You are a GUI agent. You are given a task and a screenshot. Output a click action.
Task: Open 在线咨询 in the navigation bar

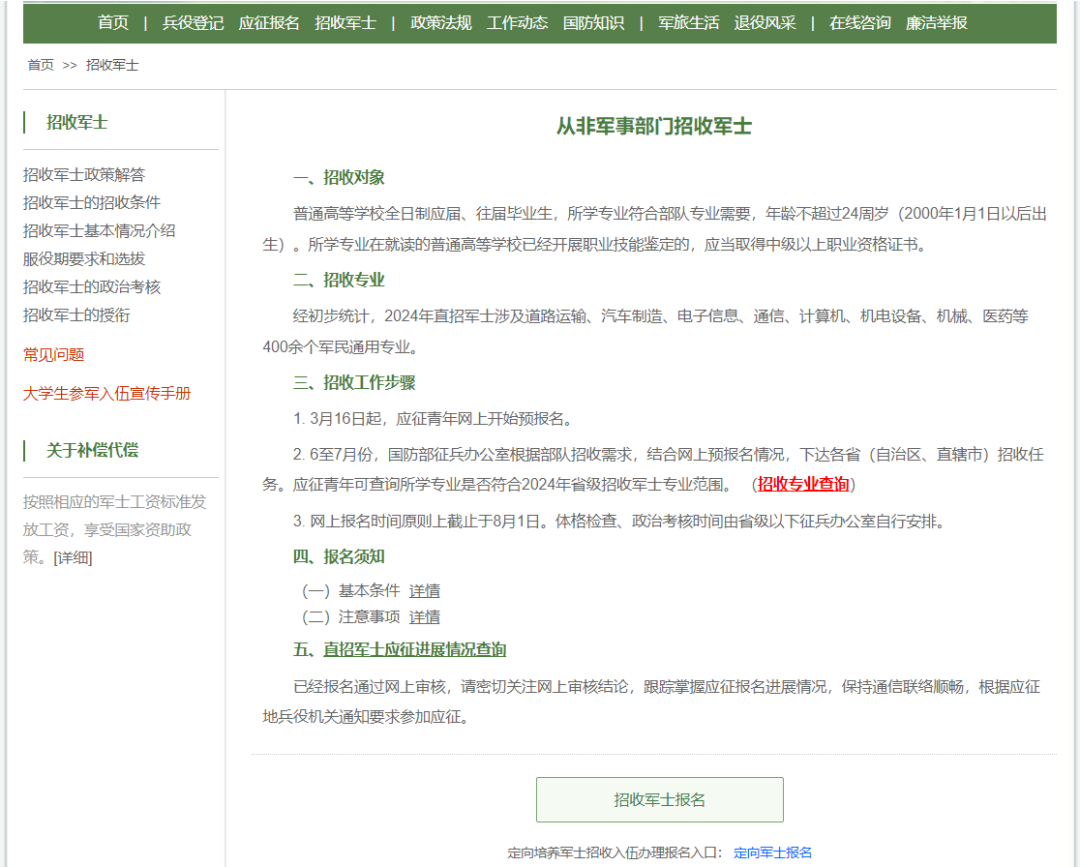click(860, 23)
